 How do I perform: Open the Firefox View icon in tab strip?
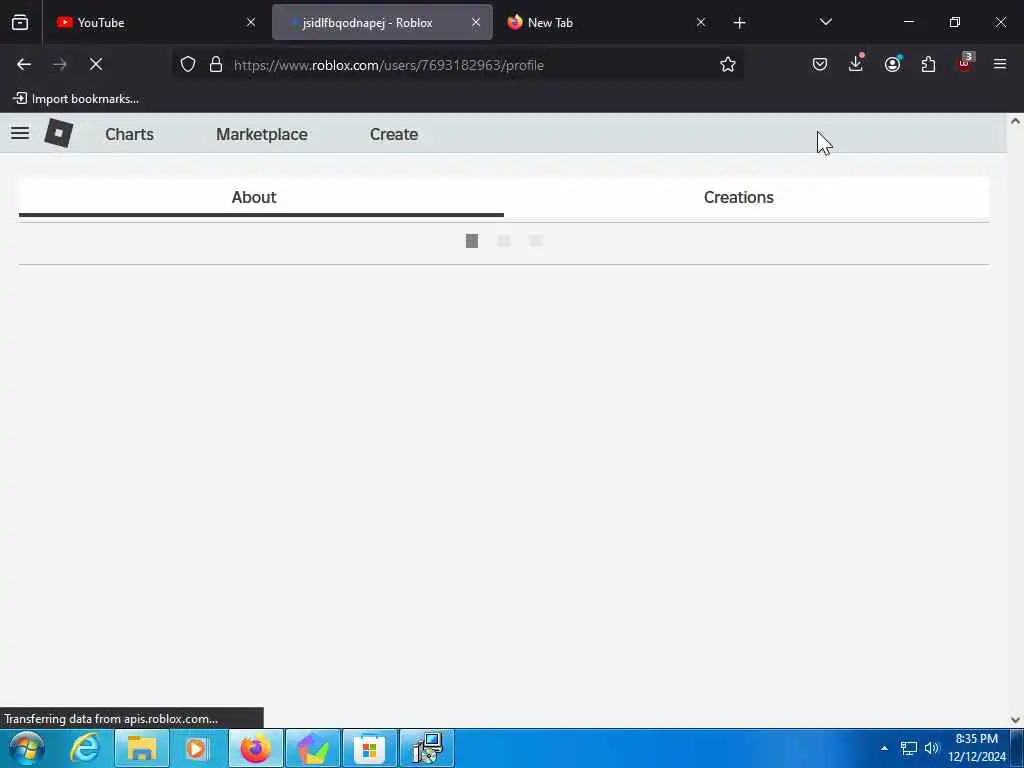20,22
